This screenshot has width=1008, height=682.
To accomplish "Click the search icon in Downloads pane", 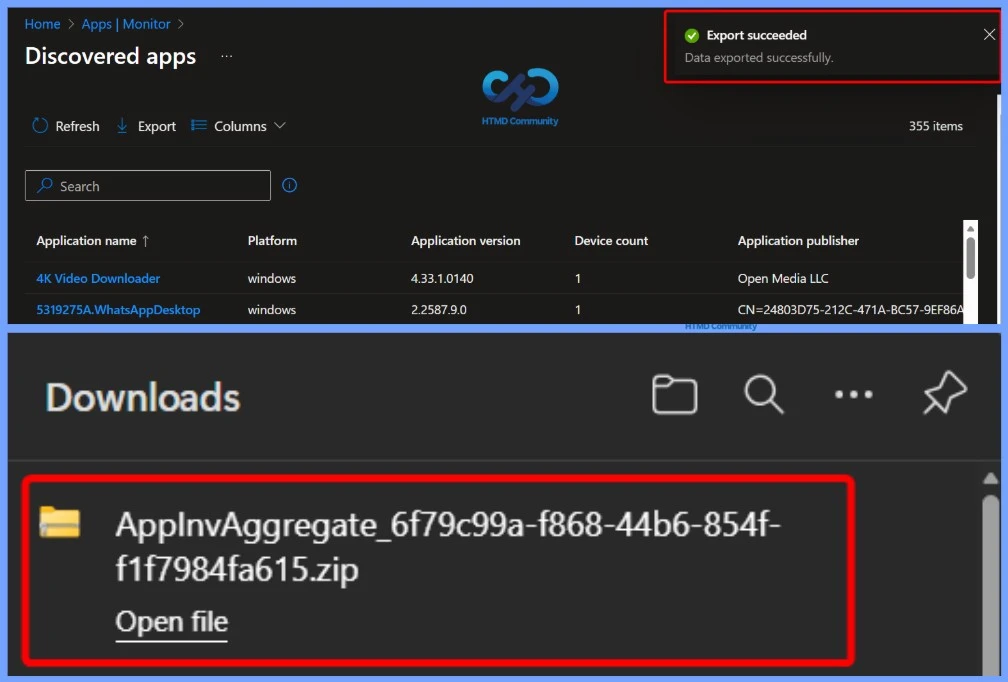I will (764, 394).
